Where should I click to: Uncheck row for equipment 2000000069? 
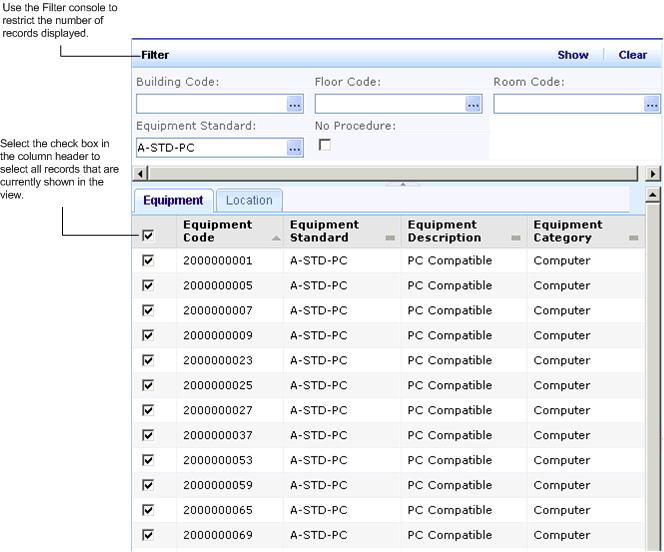click(148, 535)
